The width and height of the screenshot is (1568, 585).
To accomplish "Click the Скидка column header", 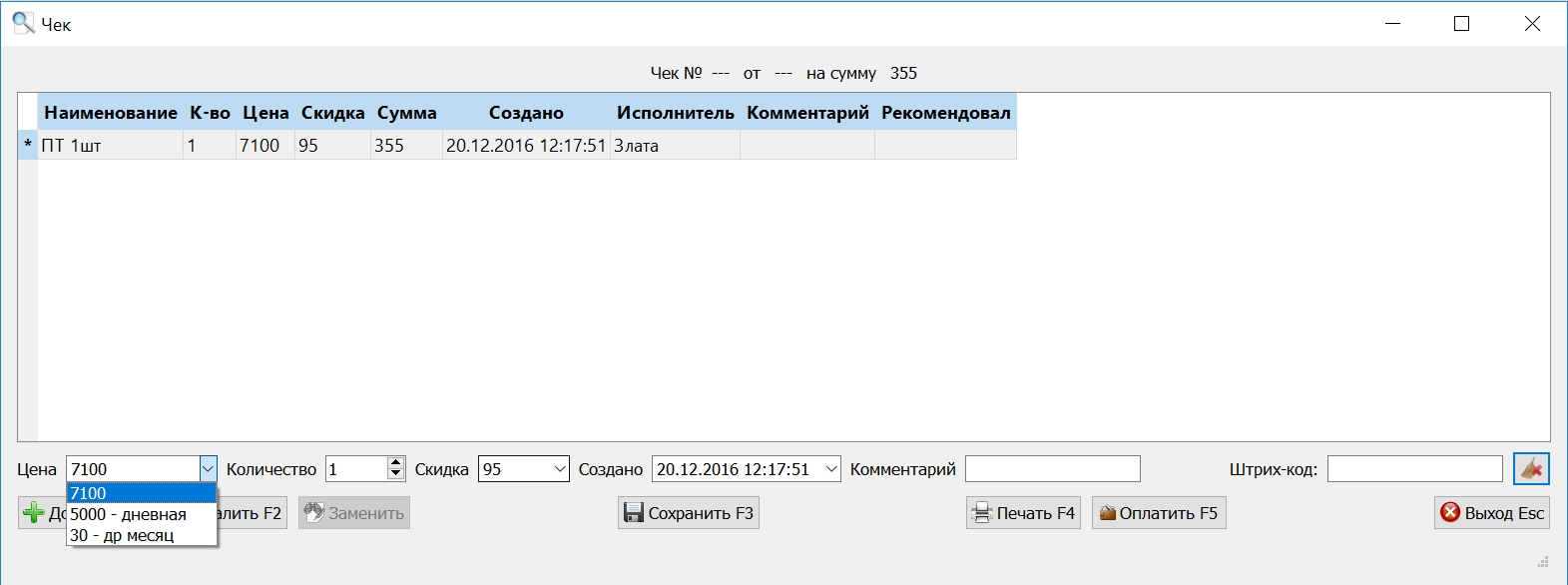I will (332, 113).
